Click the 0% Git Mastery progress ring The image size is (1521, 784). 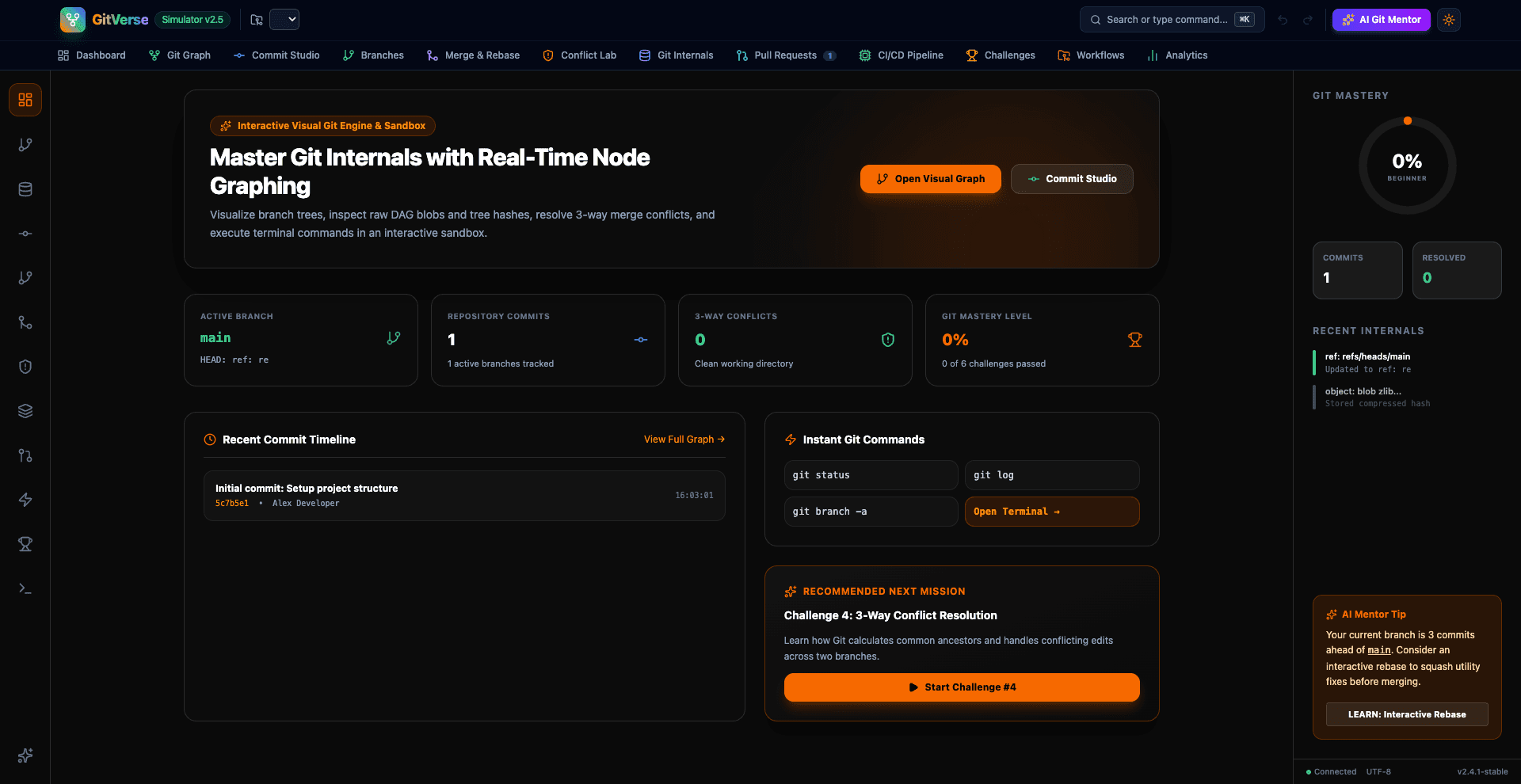(x=1407, y=166)
